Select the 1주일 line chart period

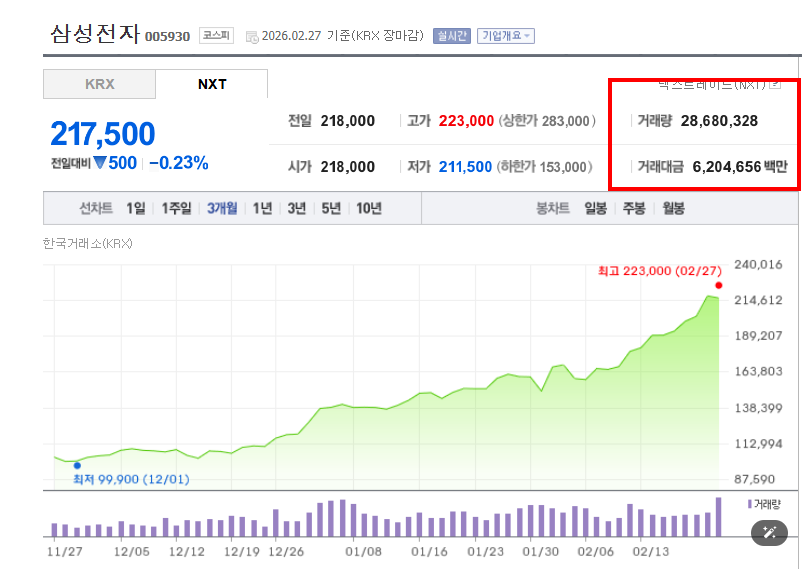tap(176, 208)
